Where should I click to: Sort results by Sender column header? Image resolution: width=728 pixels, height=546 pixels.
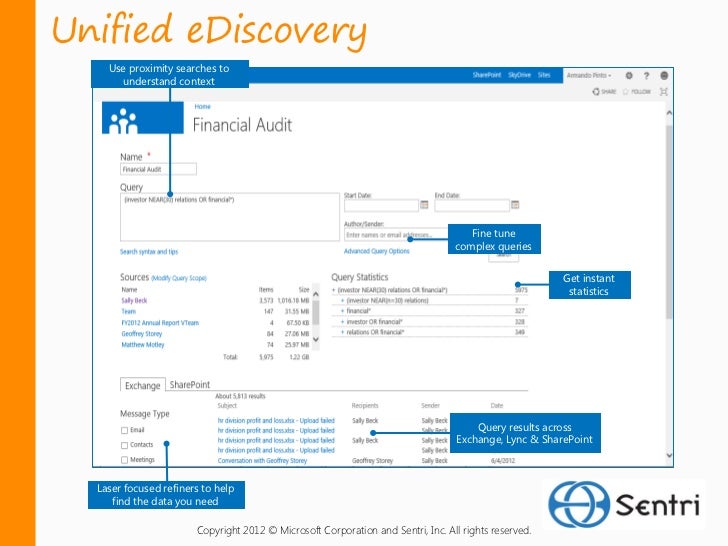pos(430,405)
